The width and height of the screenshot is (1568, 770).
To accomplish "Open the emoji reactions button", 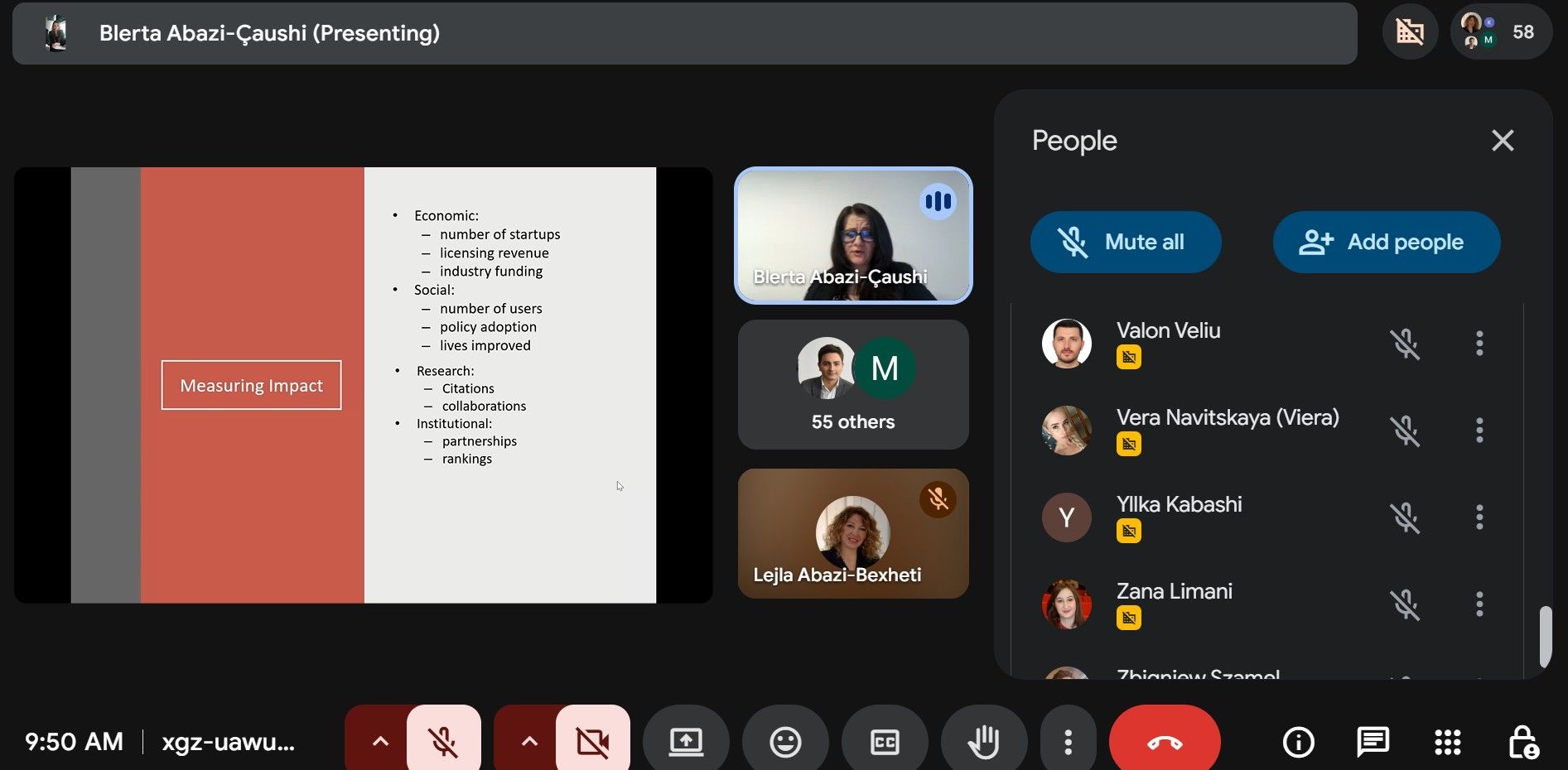I will click(x=785, y=742).
